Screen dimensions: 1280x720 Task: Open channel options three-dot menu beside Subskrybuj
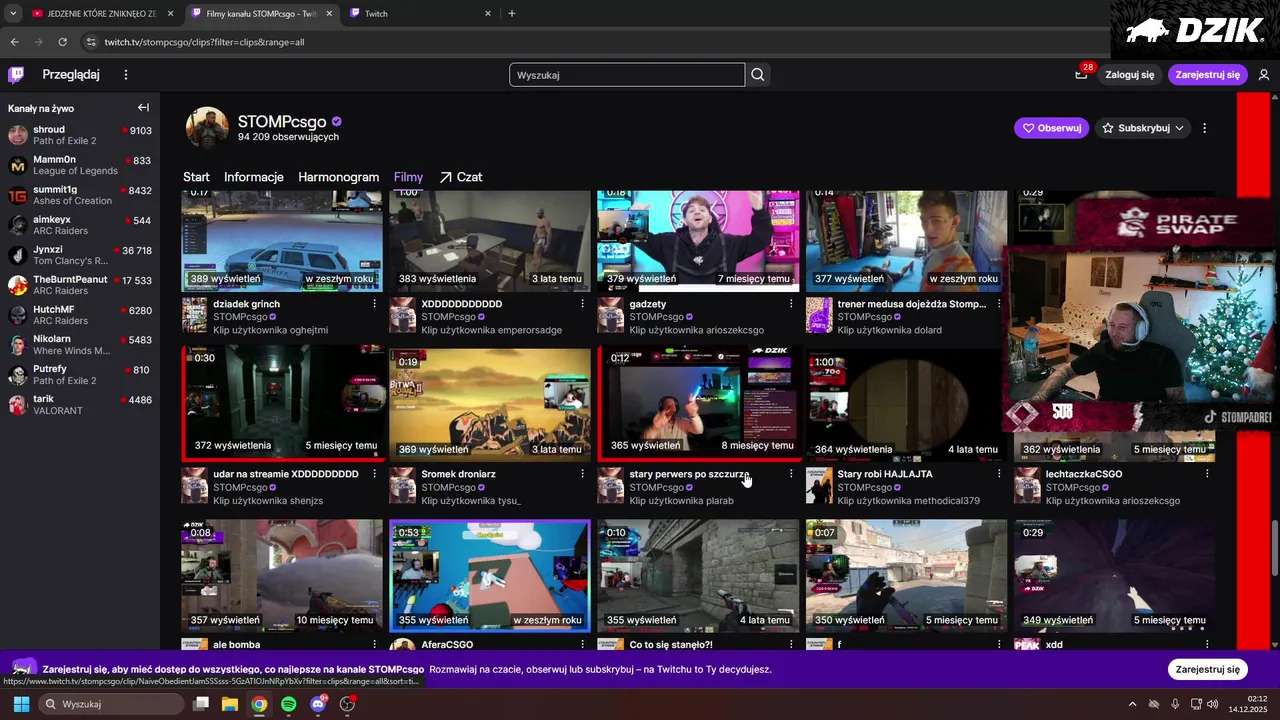point(1204,128)
